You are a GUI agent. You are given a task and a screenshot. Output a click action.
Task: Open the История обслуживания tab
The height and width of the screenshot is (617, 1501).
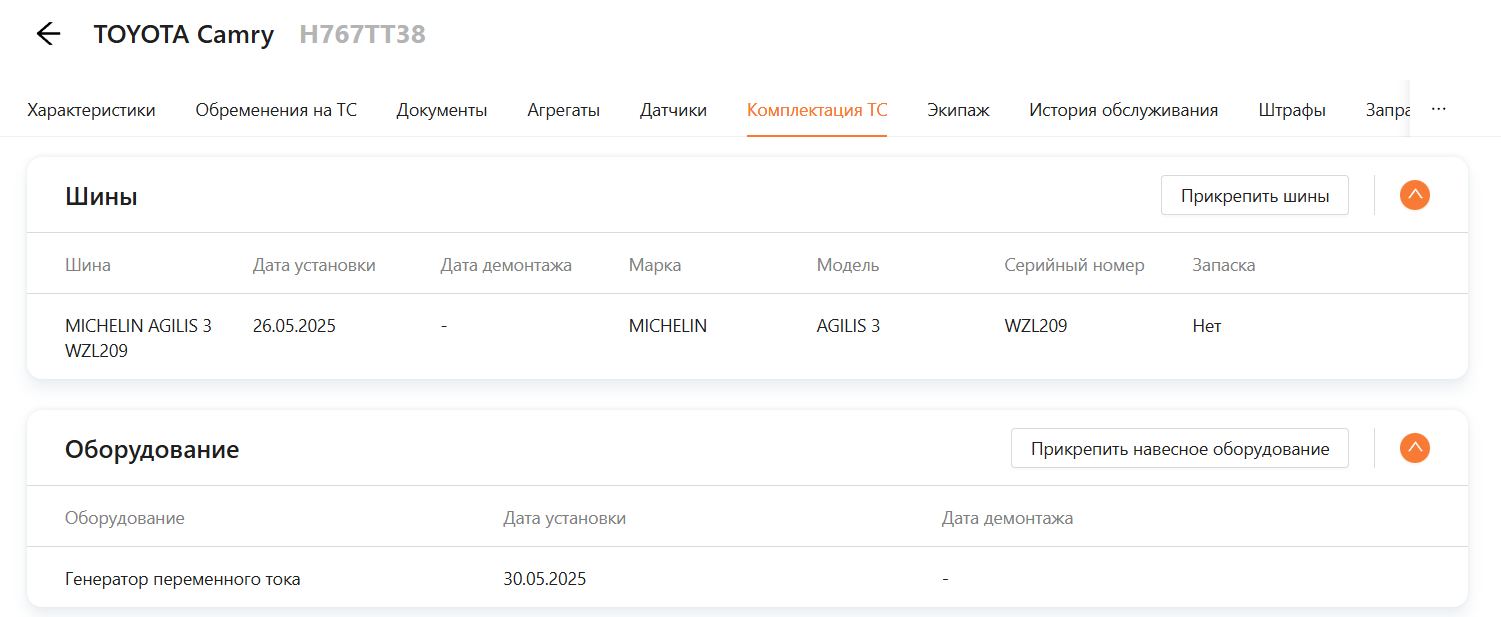1123,110
